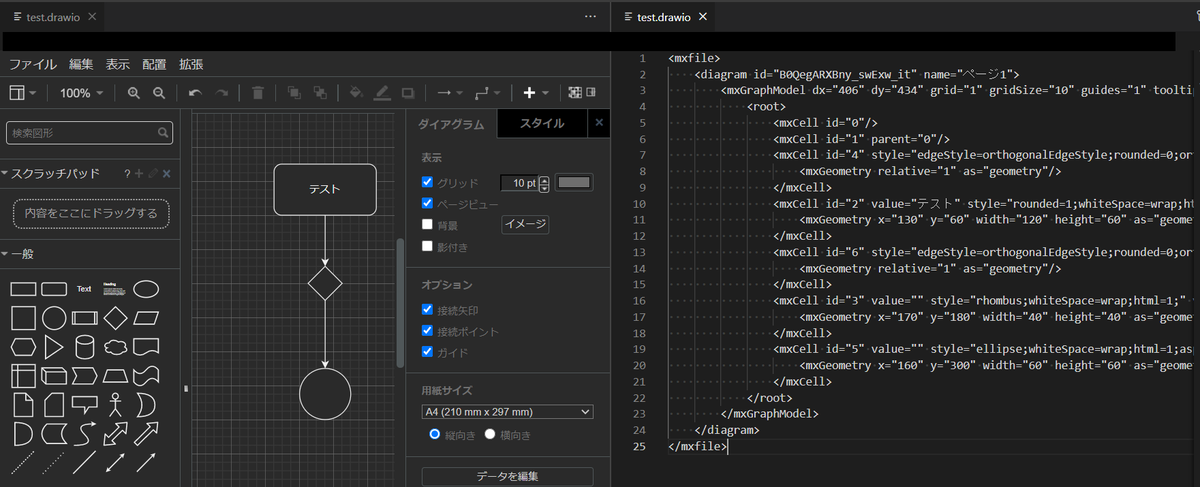Click the send to back icon
The image size is (1200, 487).
tap(319, 93)
